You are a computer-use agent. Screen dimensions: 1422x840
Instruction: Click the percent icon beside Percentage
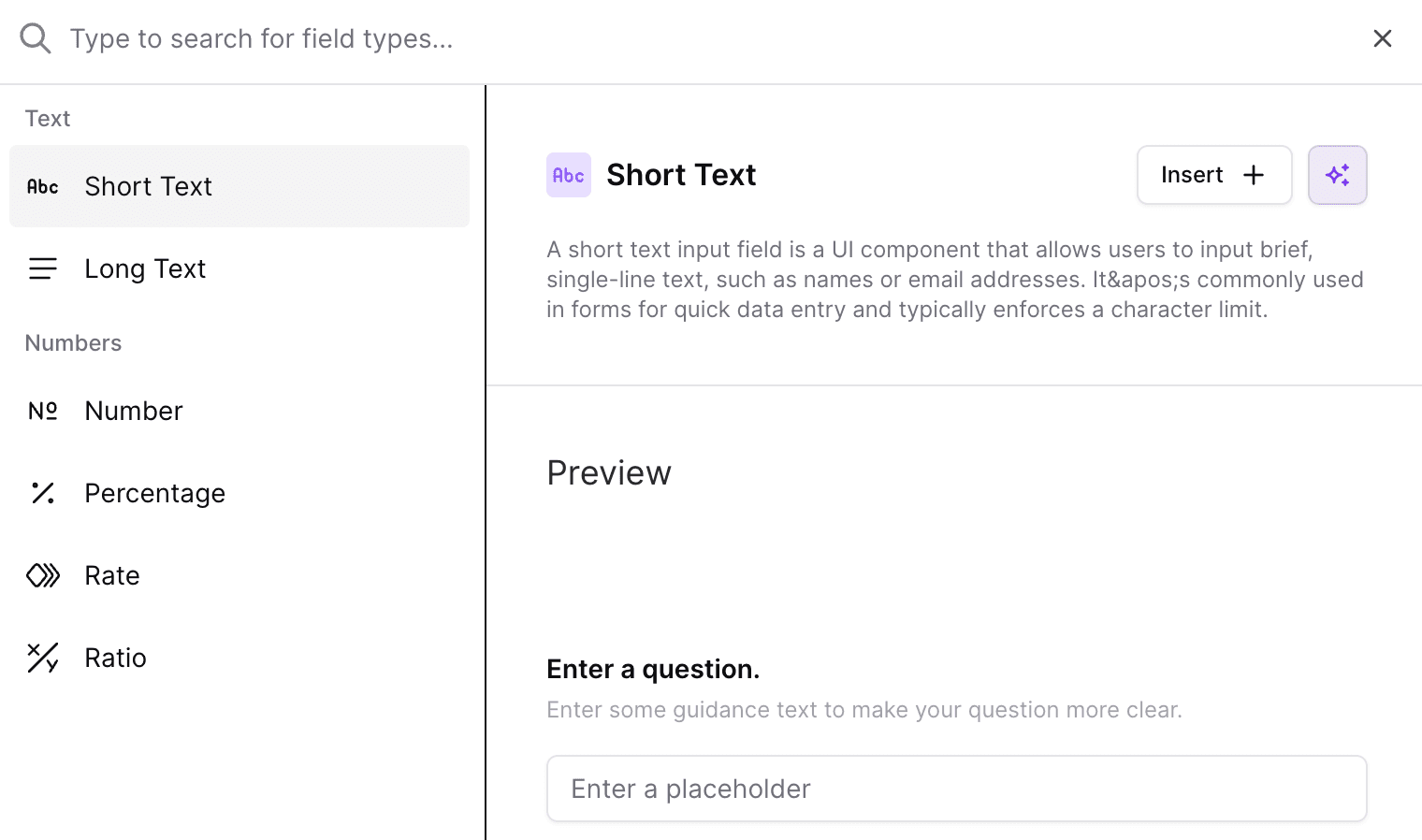[x=43, y=493]
